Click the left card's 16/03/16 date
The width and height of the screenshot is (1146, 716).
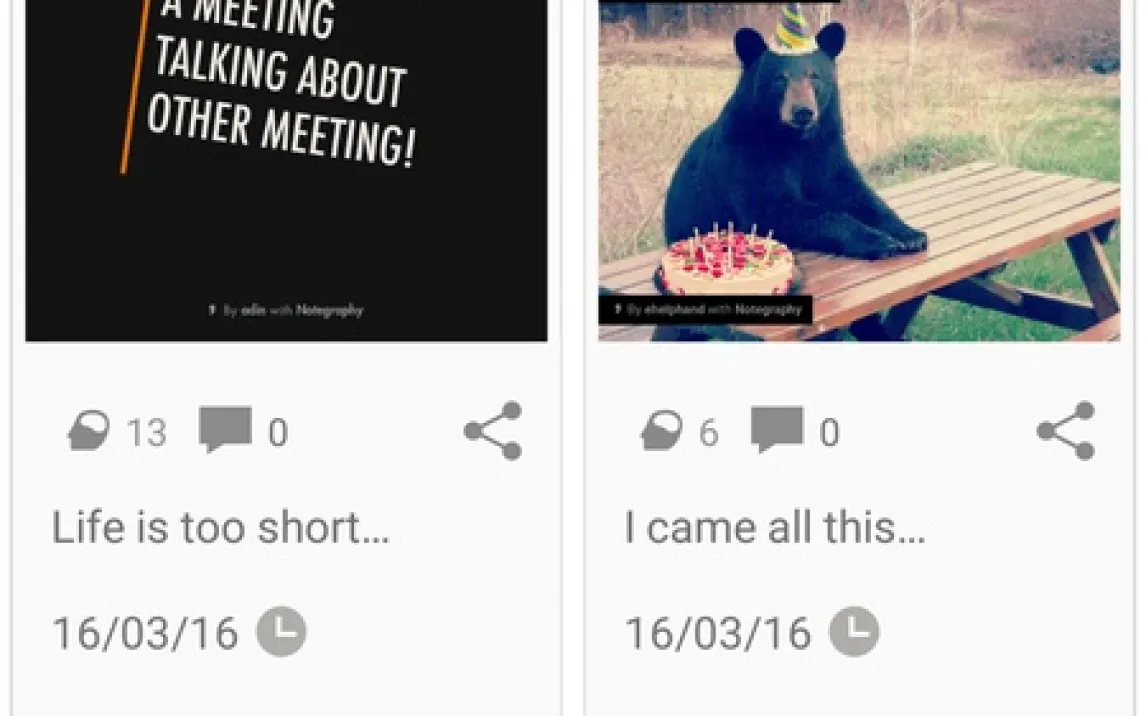(145, 633)
